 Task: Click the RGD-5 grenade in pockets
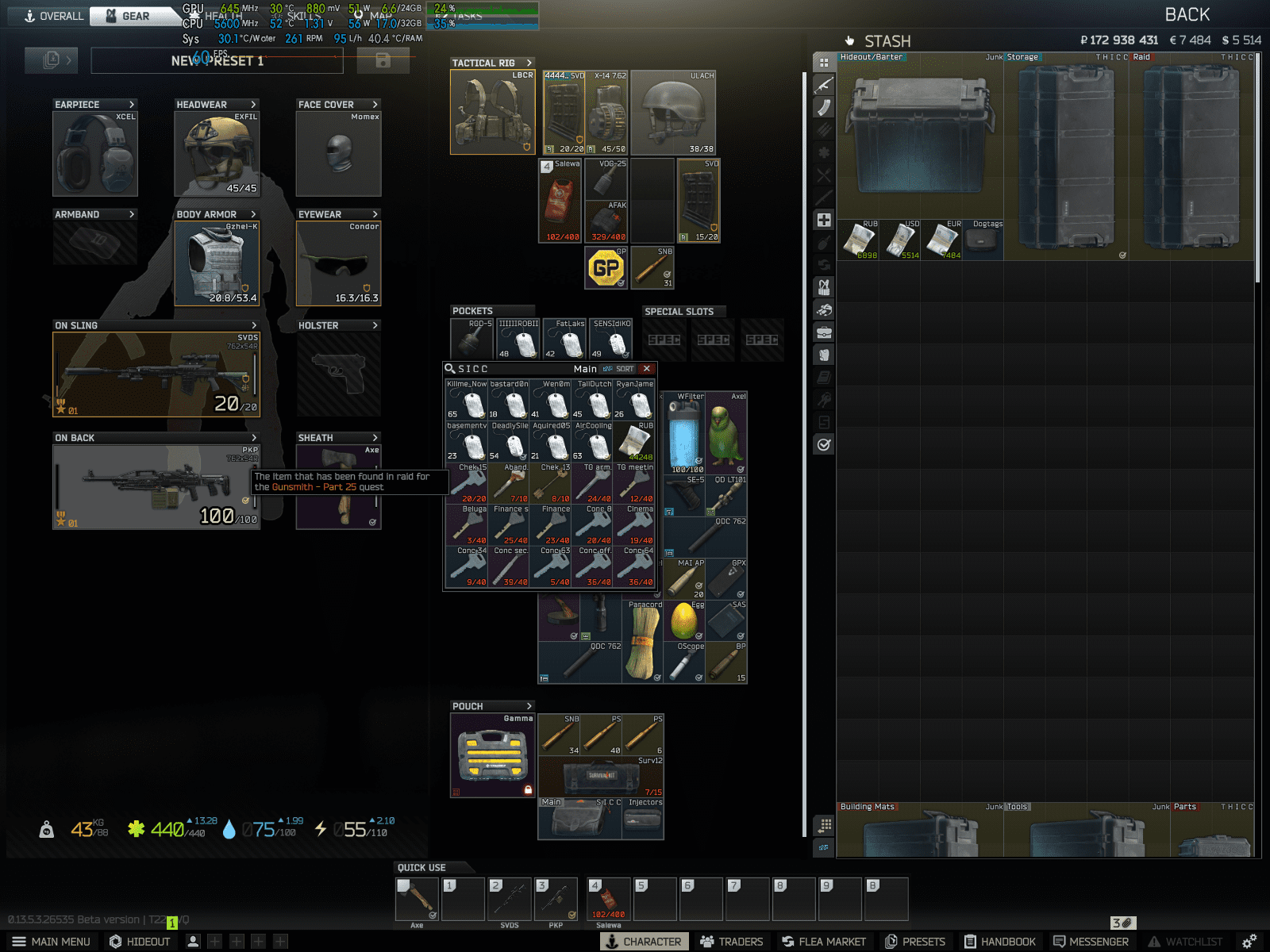471,339
